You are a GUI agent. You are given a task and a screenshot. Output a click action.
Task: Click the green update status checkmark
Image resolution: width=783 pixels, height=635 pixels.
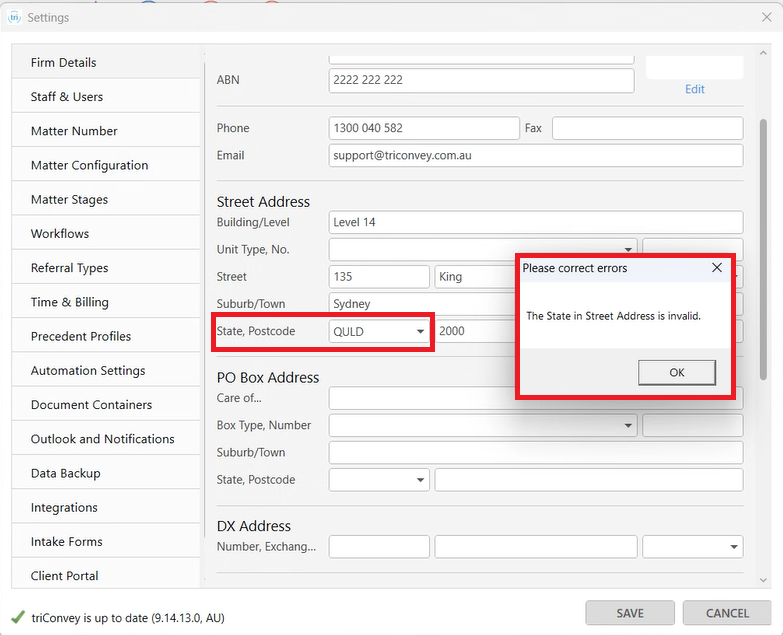point(17,617)
